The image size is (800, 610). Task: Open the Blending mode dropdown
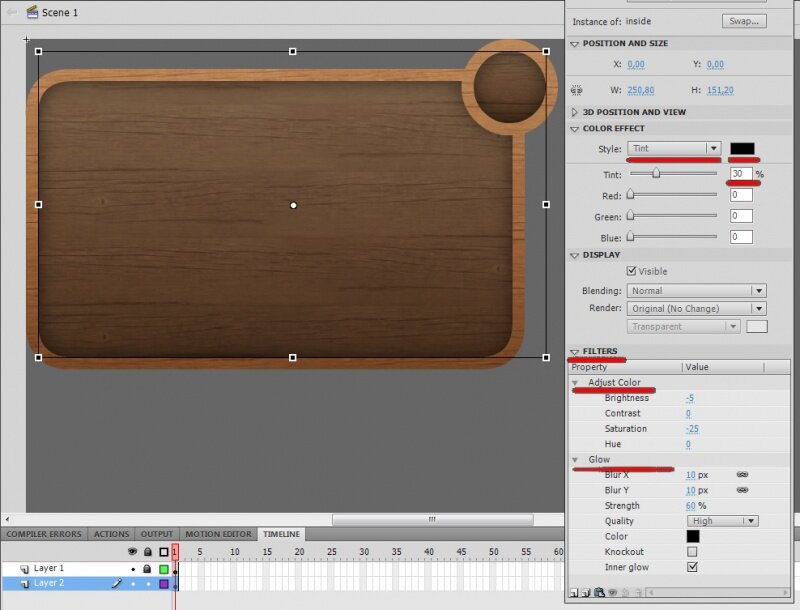pos(697,291)
